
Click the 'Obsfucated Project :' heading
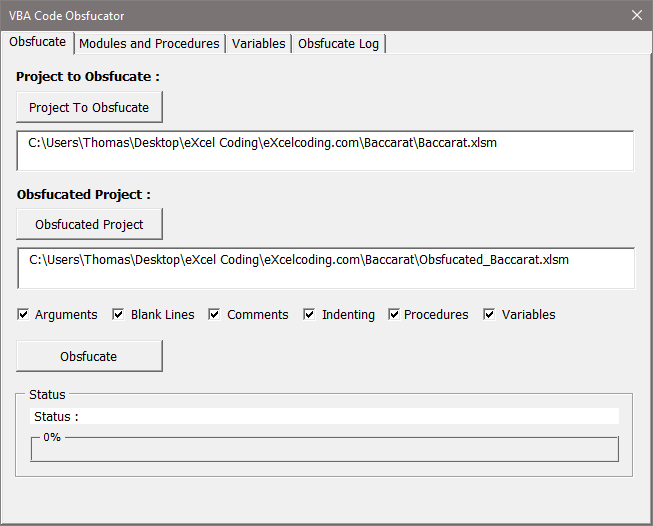84,194
